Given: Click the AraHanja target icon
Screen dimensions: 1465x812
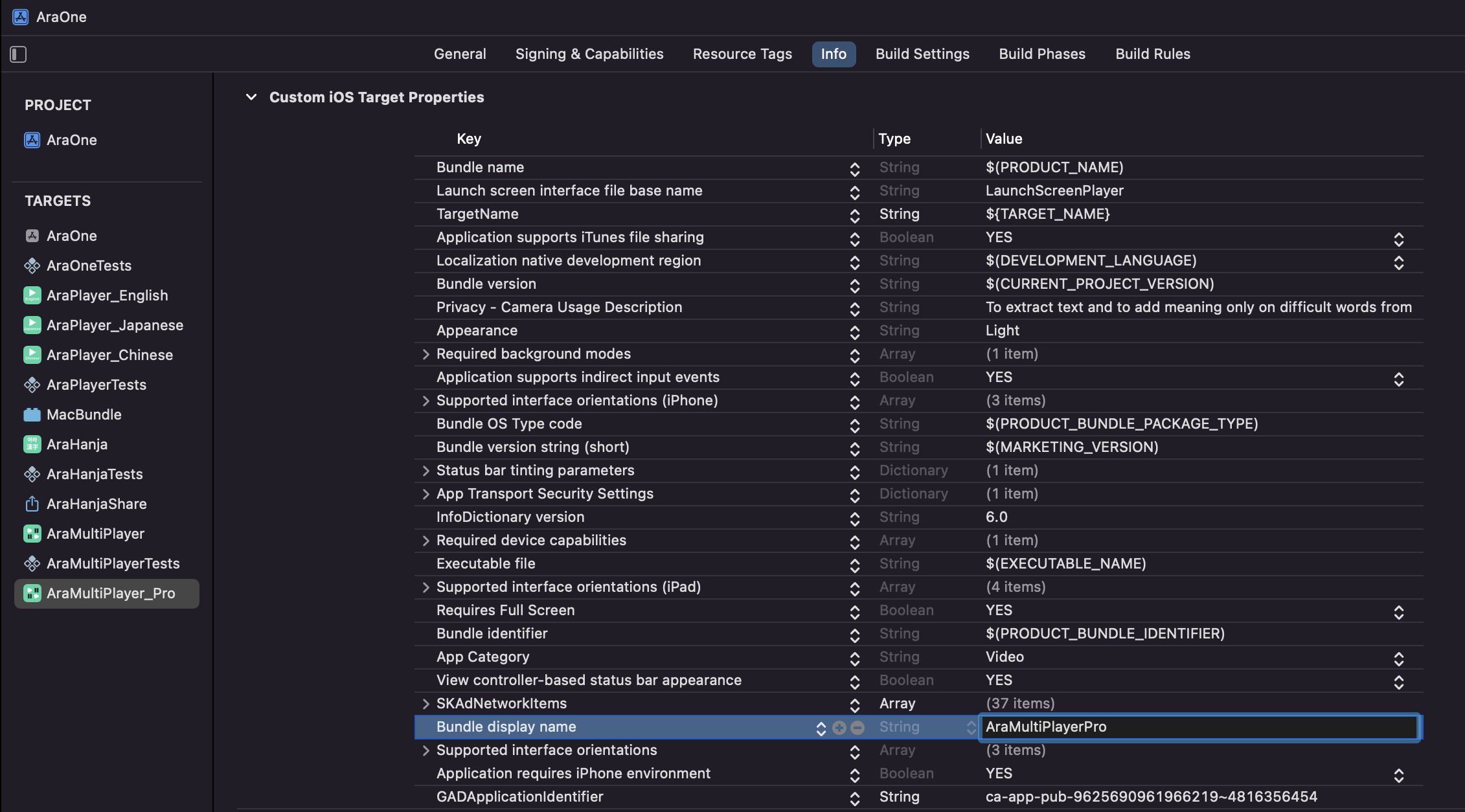Looking at the screenshot, I should coord(32,444).
